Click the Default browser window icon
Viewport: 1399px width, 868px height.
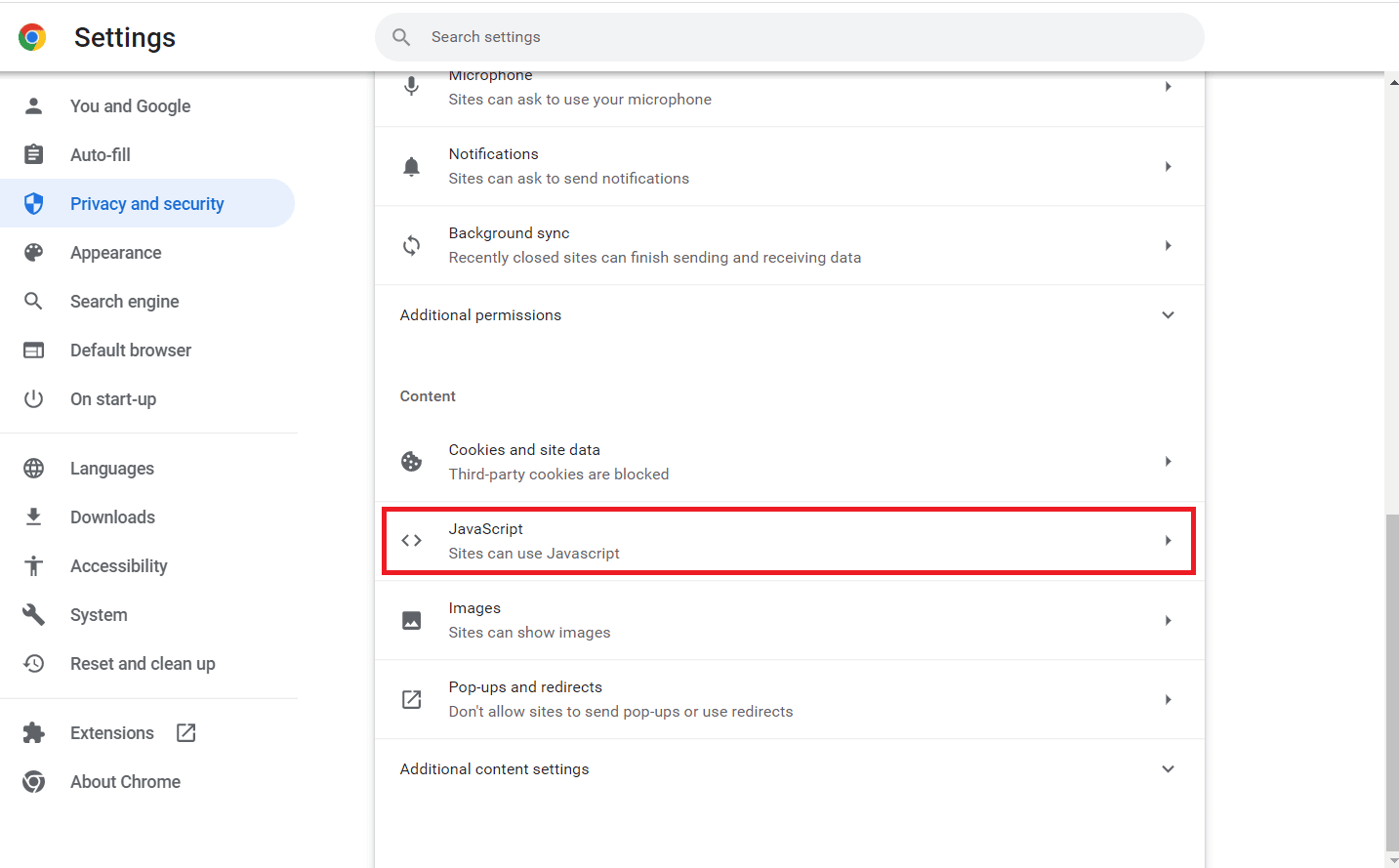coord(34,350)
